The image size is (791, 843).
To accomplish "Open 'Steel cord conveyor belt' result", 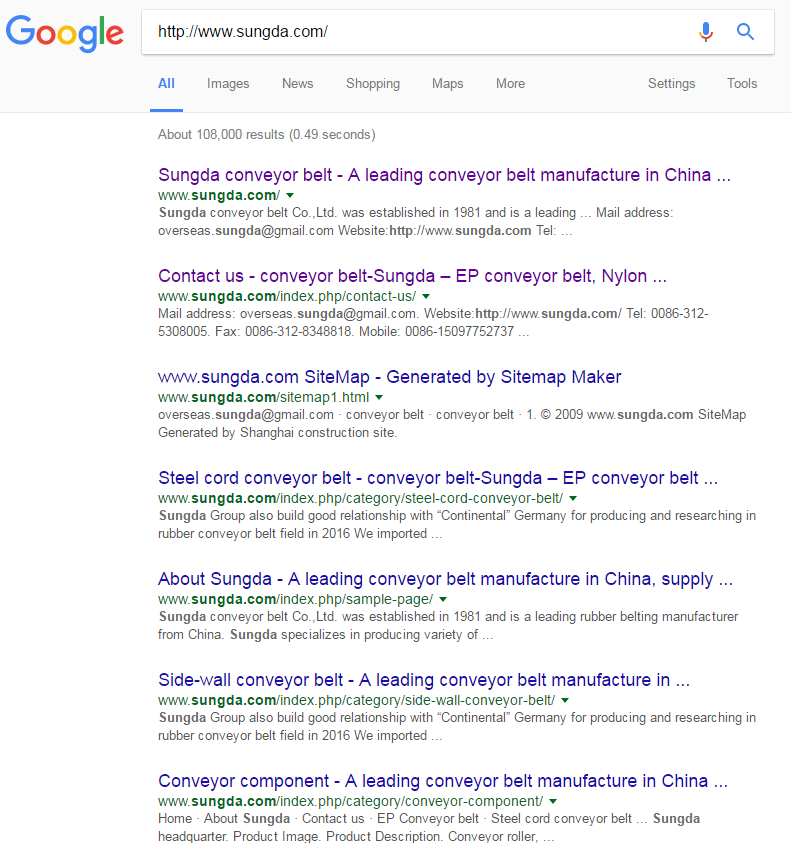I will [438, 478].
